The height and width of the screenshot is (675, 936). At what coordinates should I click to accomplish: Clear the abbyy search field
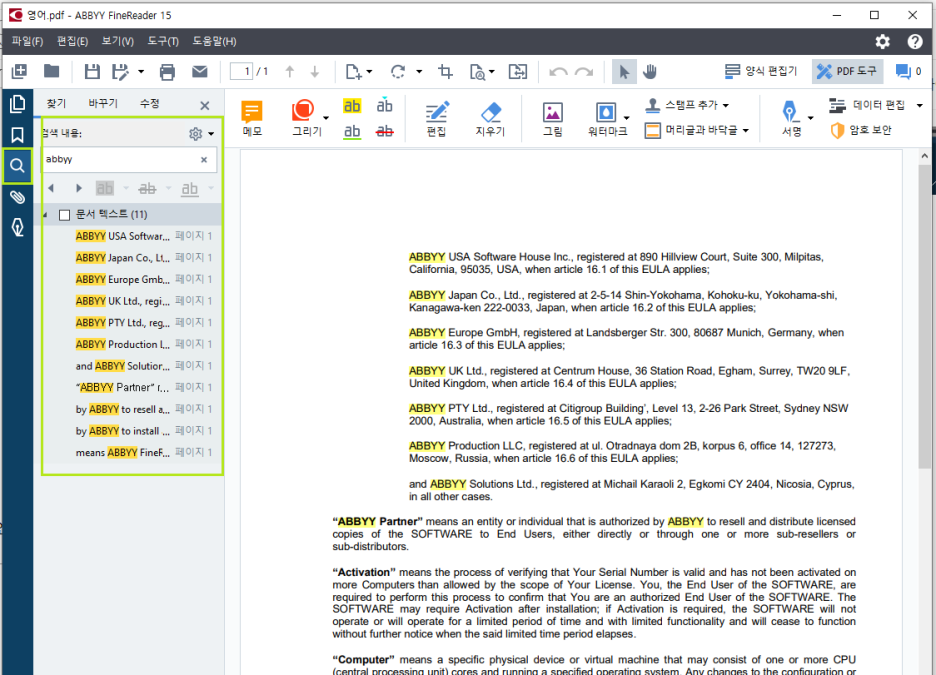click(x=204, y=159)
